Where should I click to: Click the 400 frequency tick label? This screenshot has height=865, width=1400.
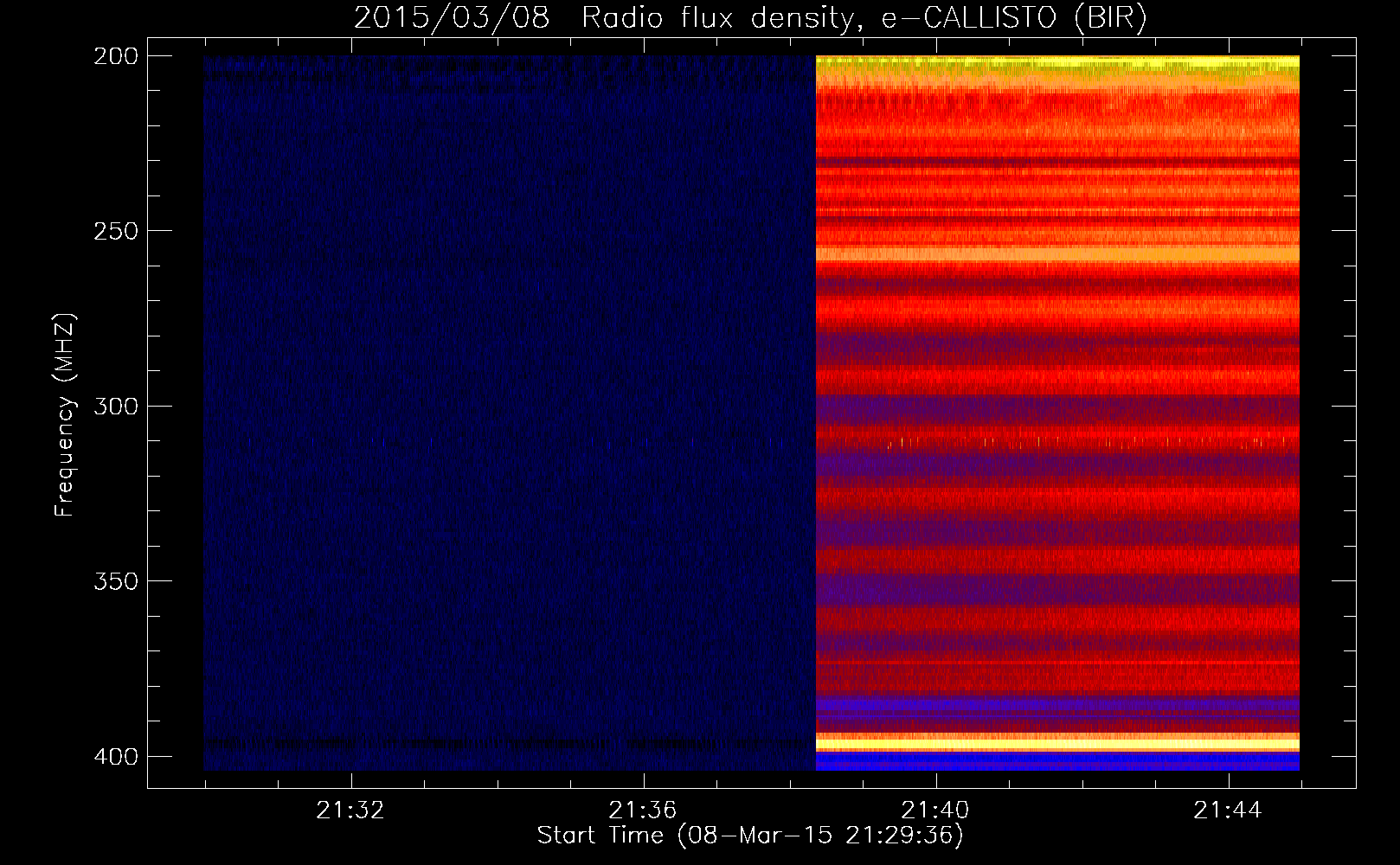115,756
